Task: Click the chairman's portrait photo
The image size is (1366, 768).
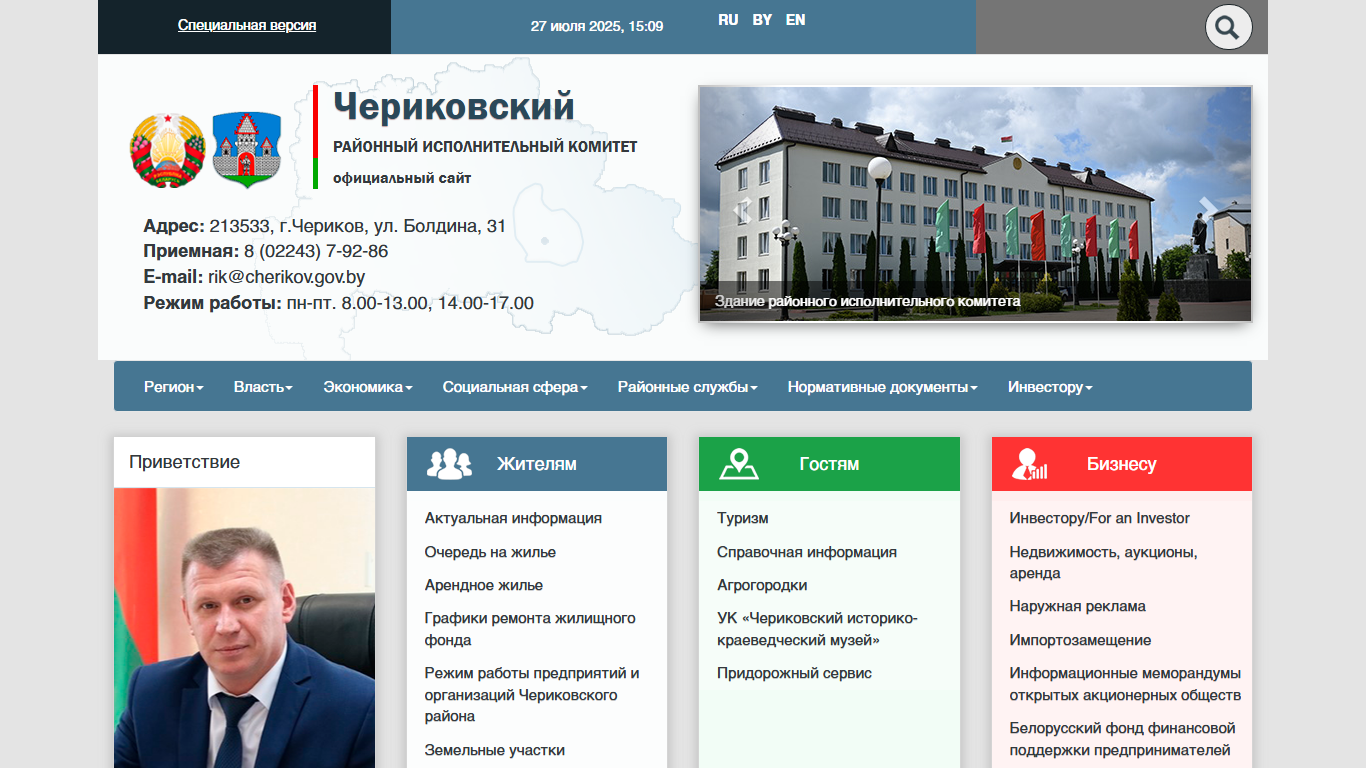Action: [244, 628]
